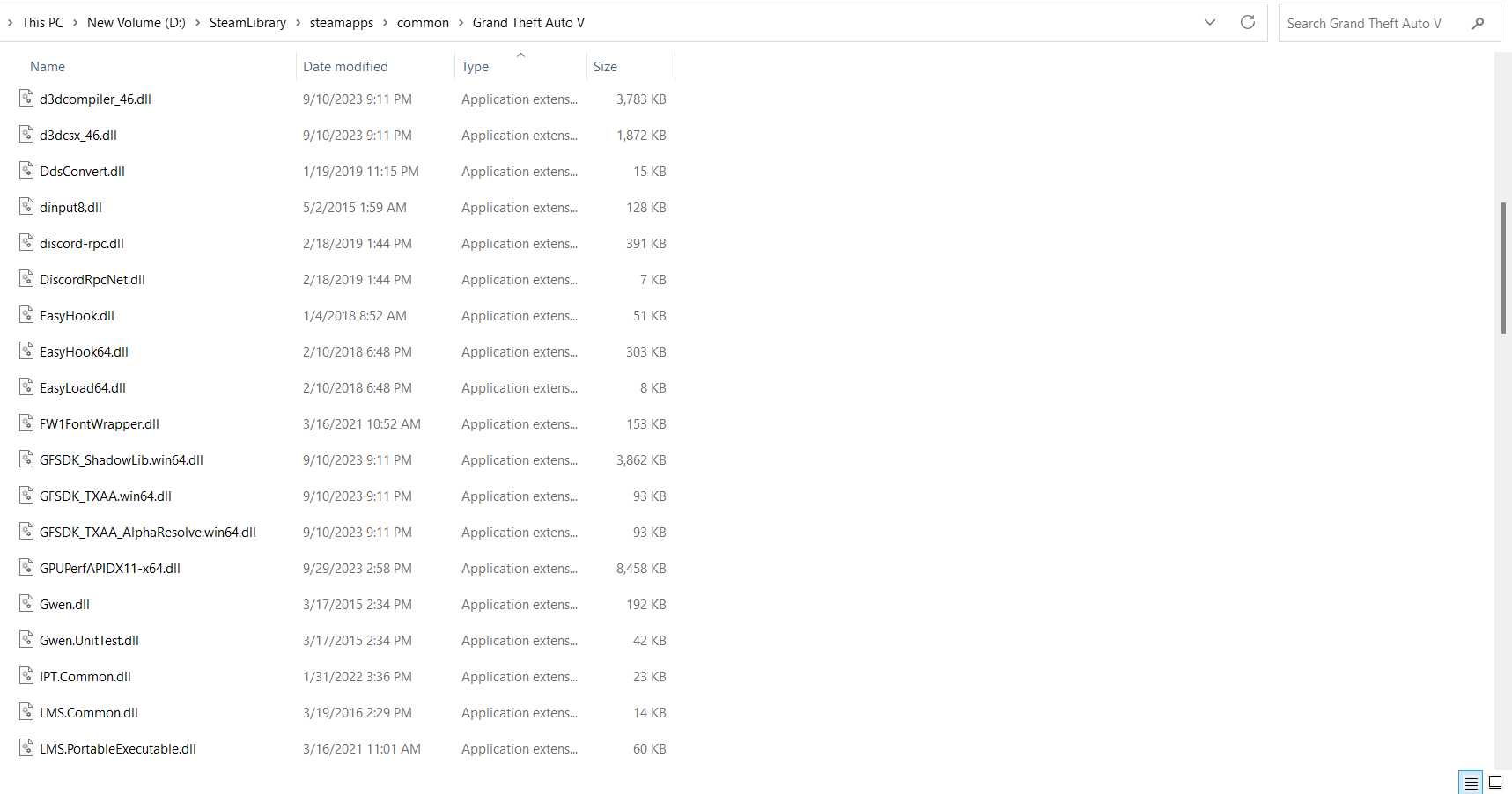Expand the chevron after common
Image resolution: width=1512 pixels, height=794 pixels.
461,23
